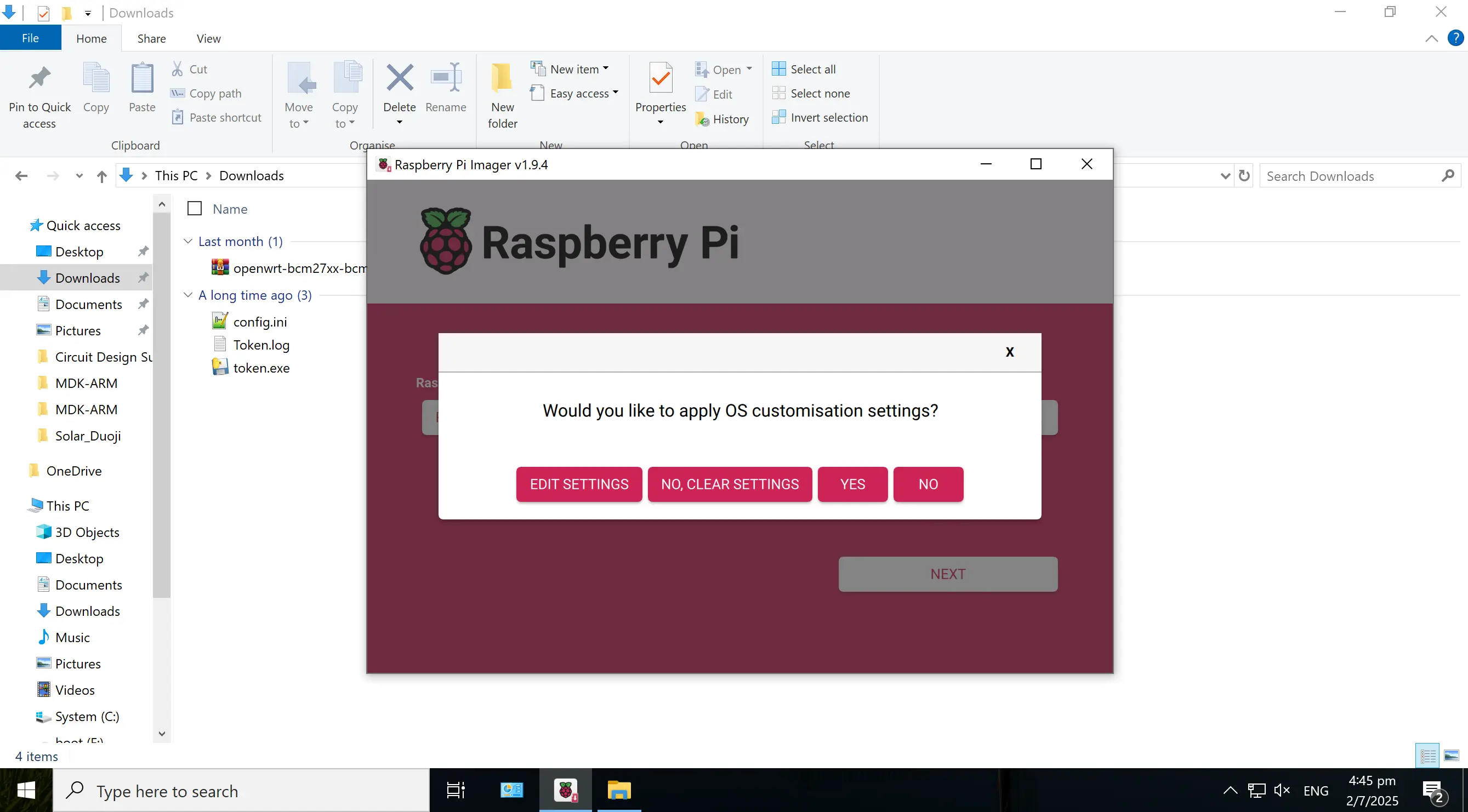Click the Paste clipboard icon

pyautogui.click(x=142, y=78)
